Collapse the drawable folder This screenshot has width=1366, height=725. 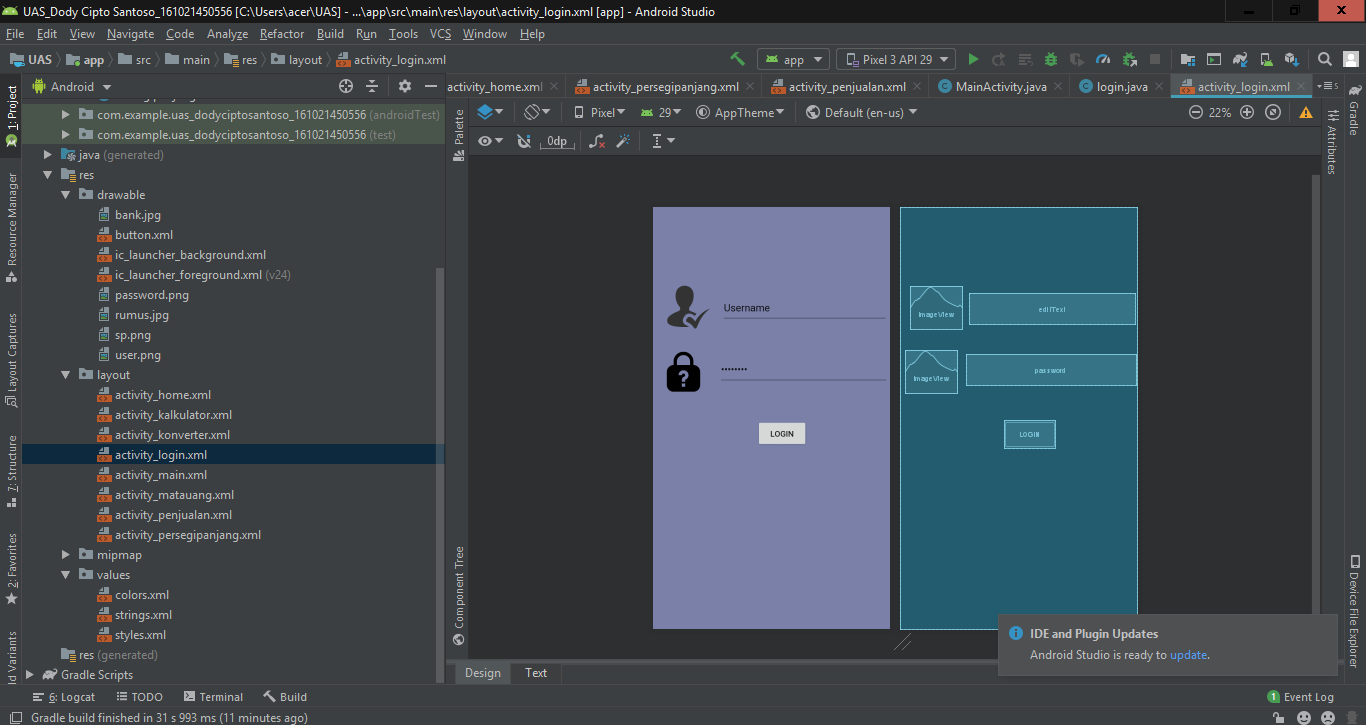click(65, 194)
